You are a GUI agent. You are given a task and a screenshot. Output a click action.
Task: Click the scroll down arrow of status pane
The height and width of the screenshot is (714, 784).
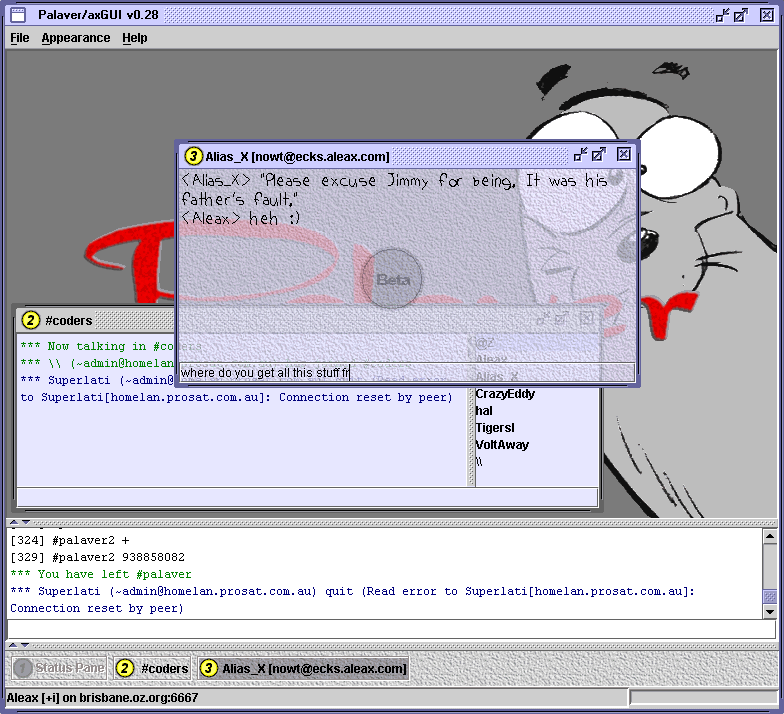770,611
